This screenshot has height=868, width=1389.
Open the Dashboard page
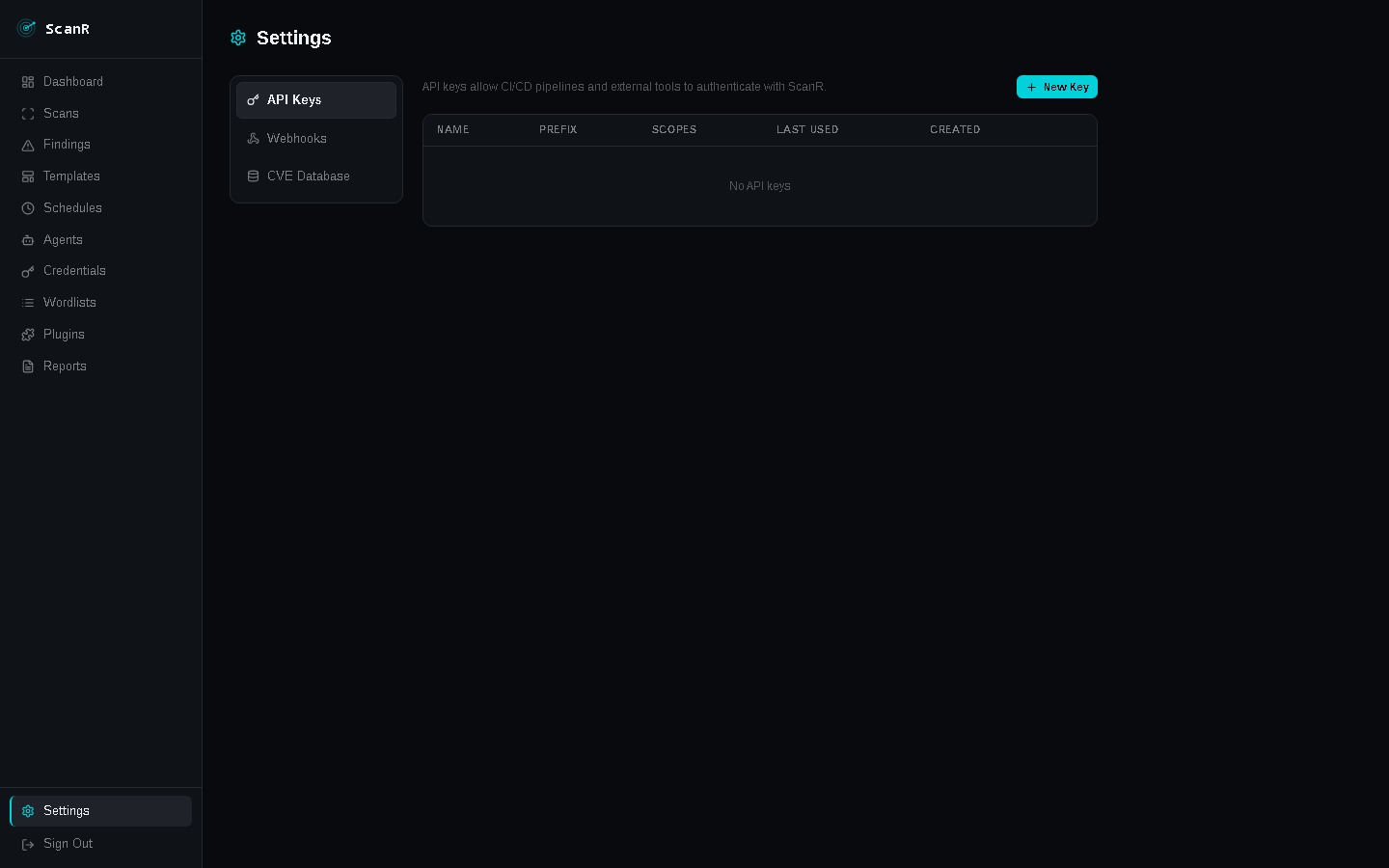101,82
